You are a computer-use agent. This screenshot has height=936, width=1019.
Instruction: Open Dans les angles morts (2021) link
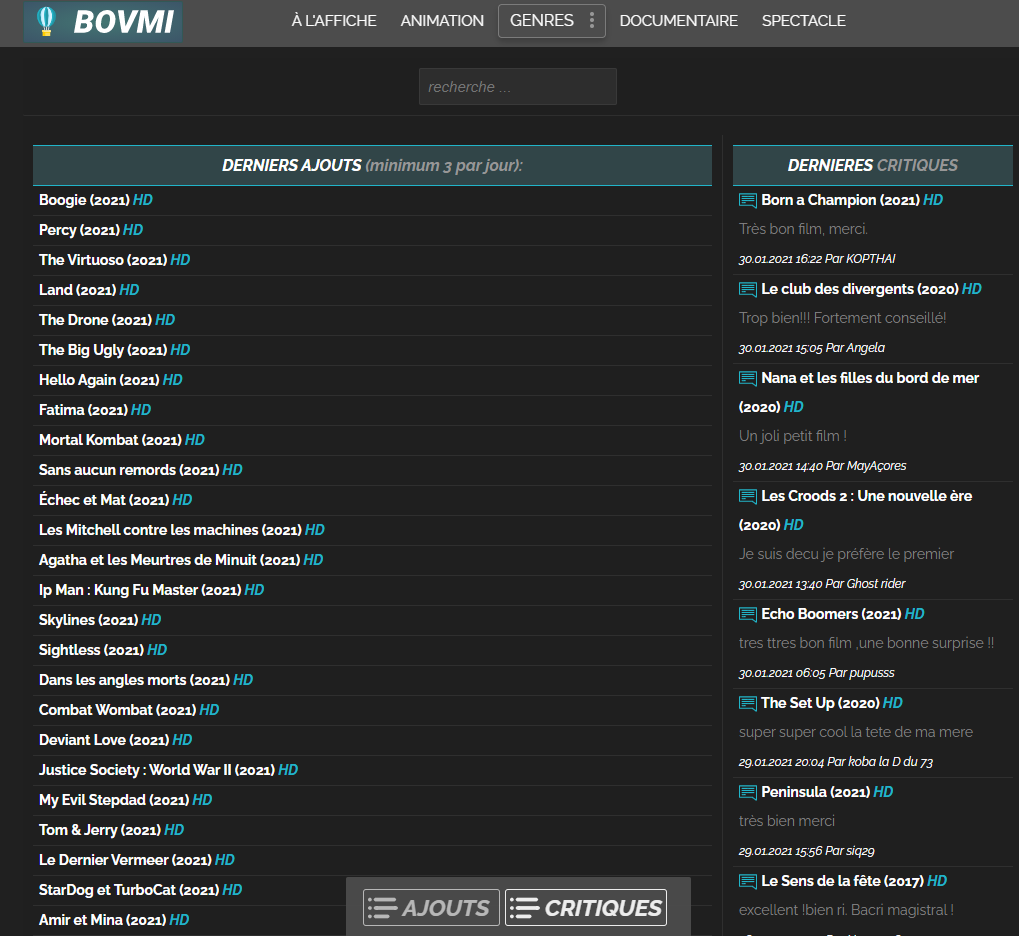[x=146, y=680]
